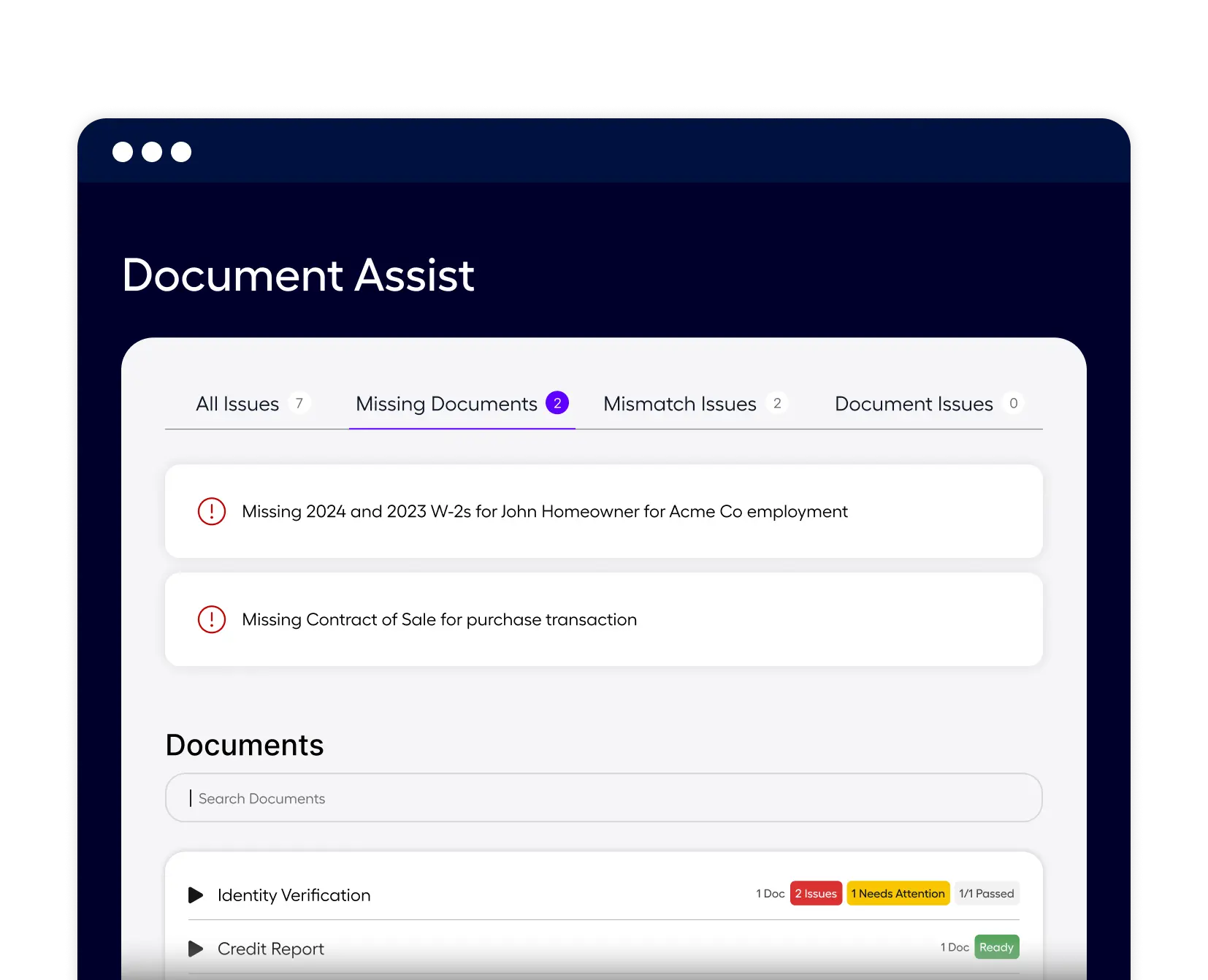
Task: Open the missing 2024 and 2023 W-2s issue card
Action: [x=604, y=511]
